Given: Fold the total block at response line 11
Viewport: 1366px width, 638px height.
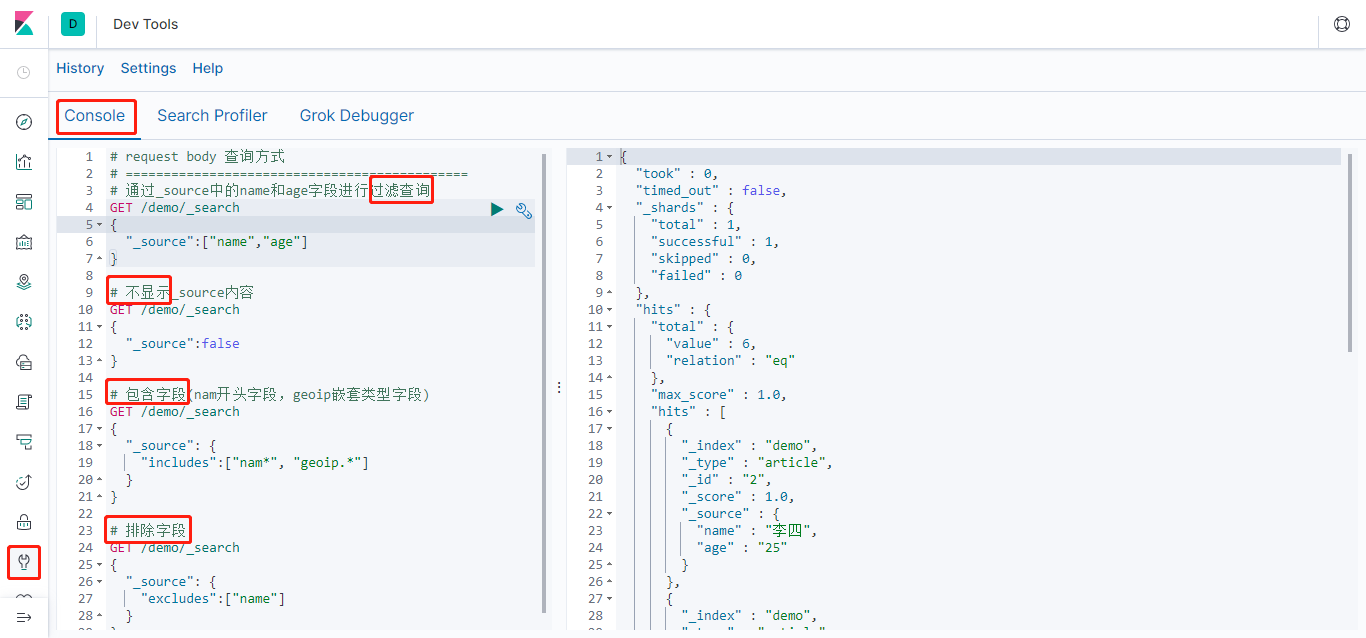Looking at the screenshot, I should 609,327.
